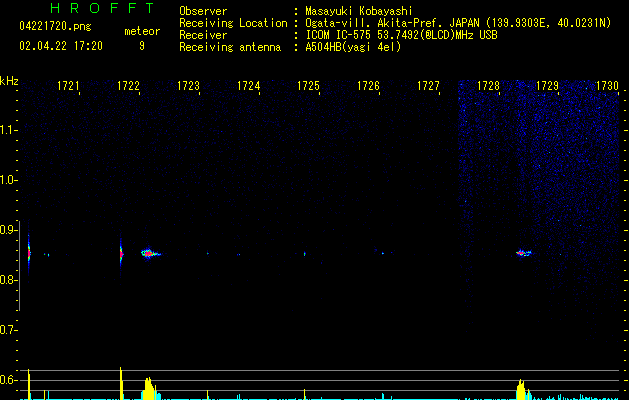Click the 1721 time marker
Image resolution: width=629 pixels, height=400 pixels.
point(68,86)
